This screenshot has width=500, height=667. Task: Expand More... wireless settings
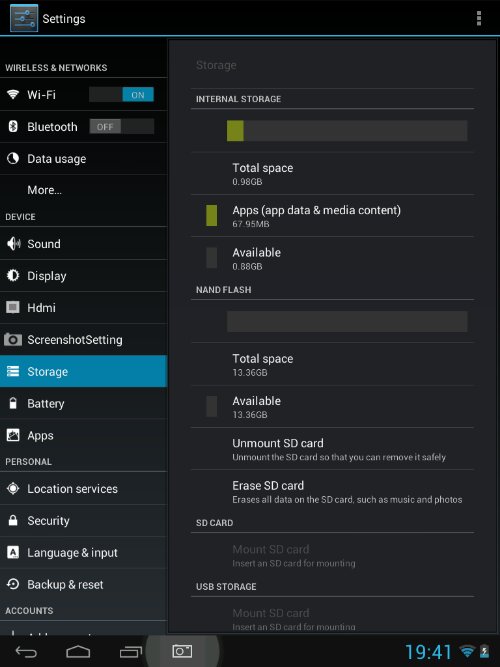83,190
